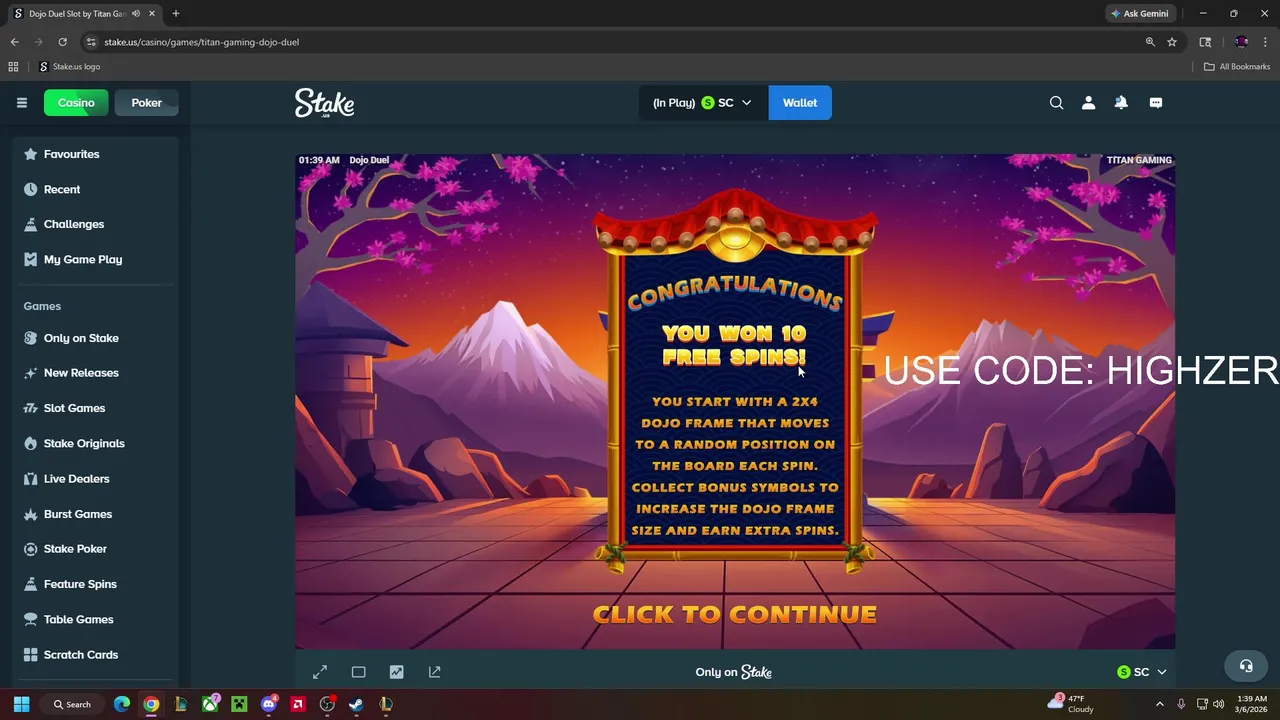Switch to the Poker tab
1280x720 pixels.
pos(146,103)
